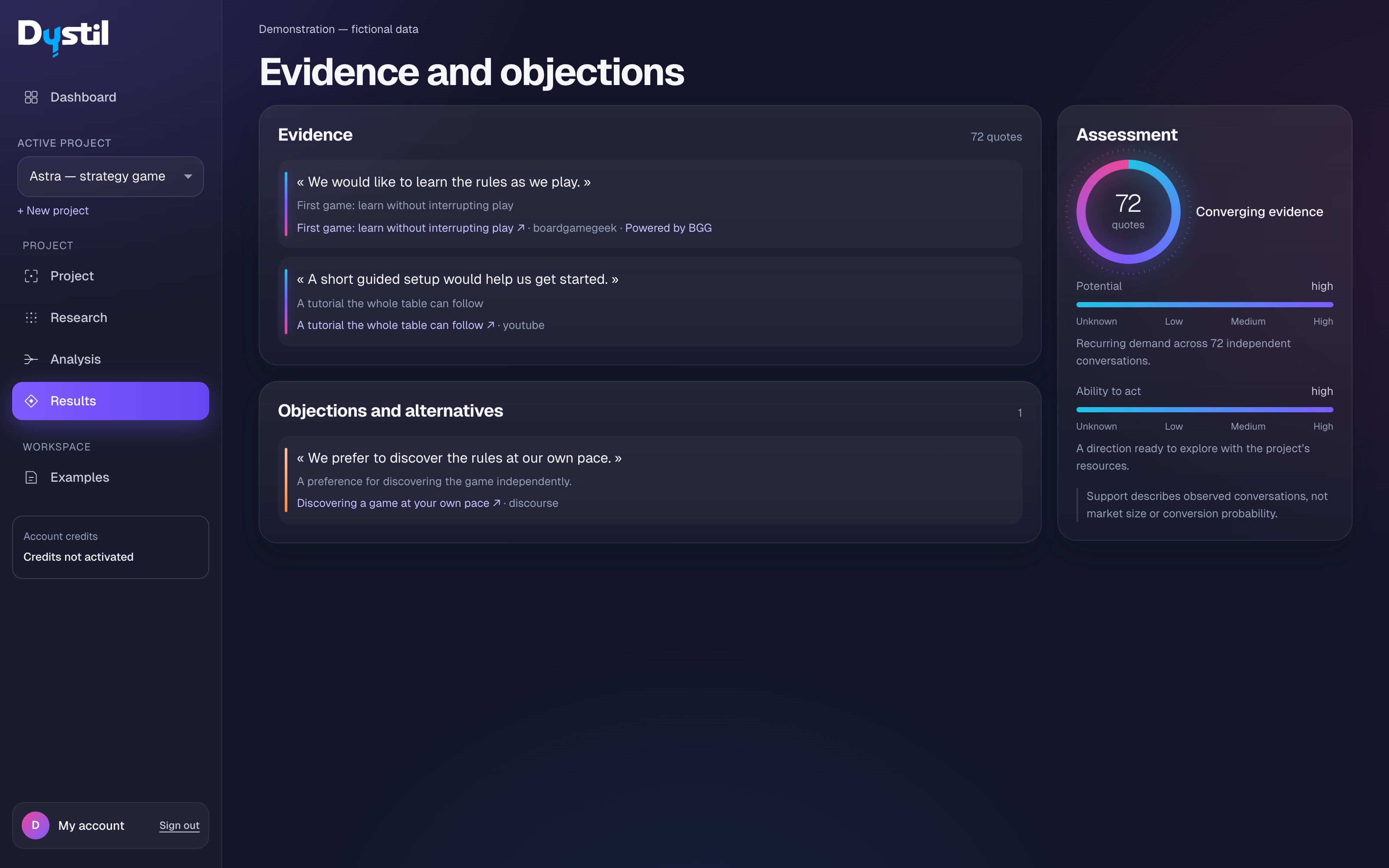Open the Analysis page

(110, 359)
